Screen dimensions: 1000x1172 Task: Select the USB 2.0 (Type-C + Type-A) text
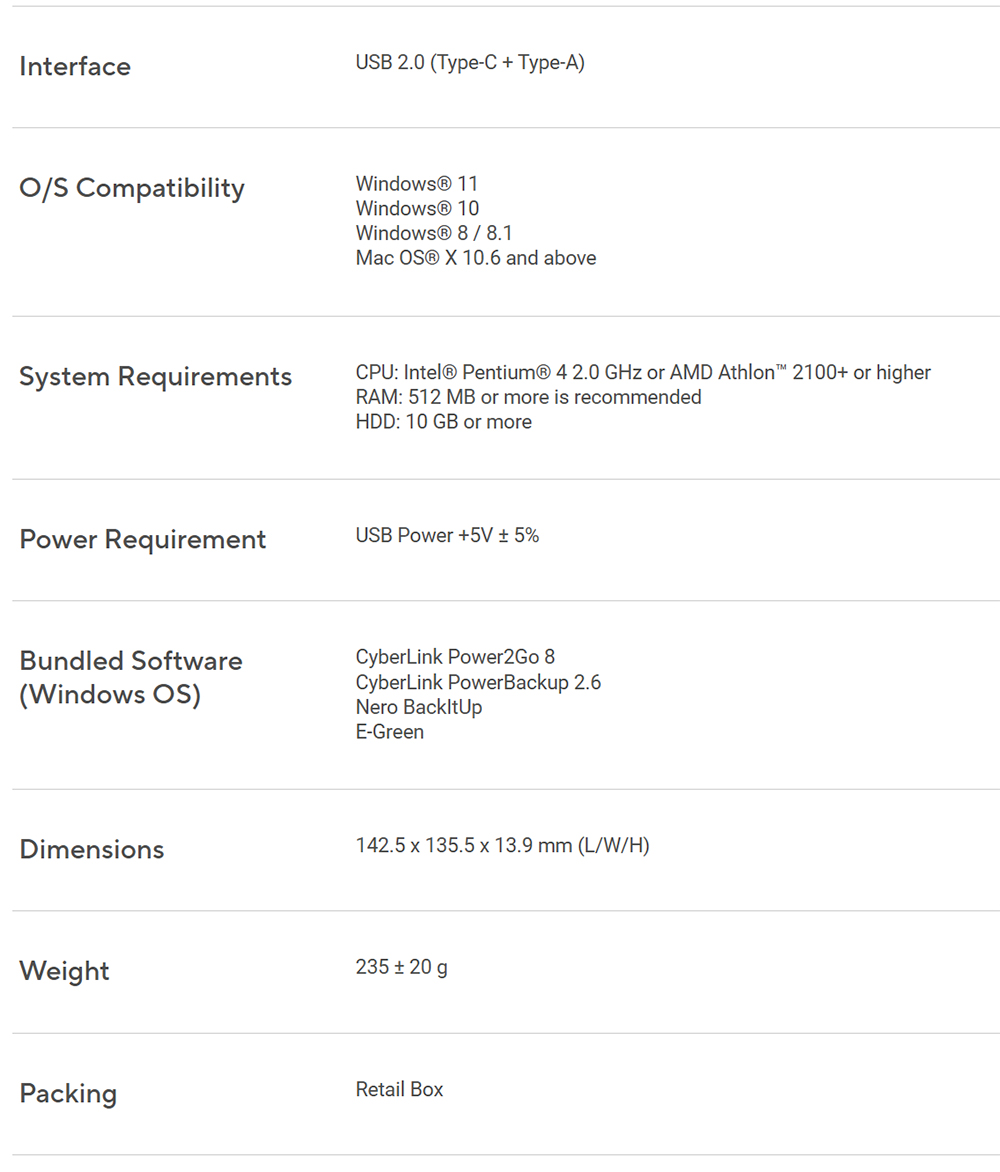[x=470, y=63]
